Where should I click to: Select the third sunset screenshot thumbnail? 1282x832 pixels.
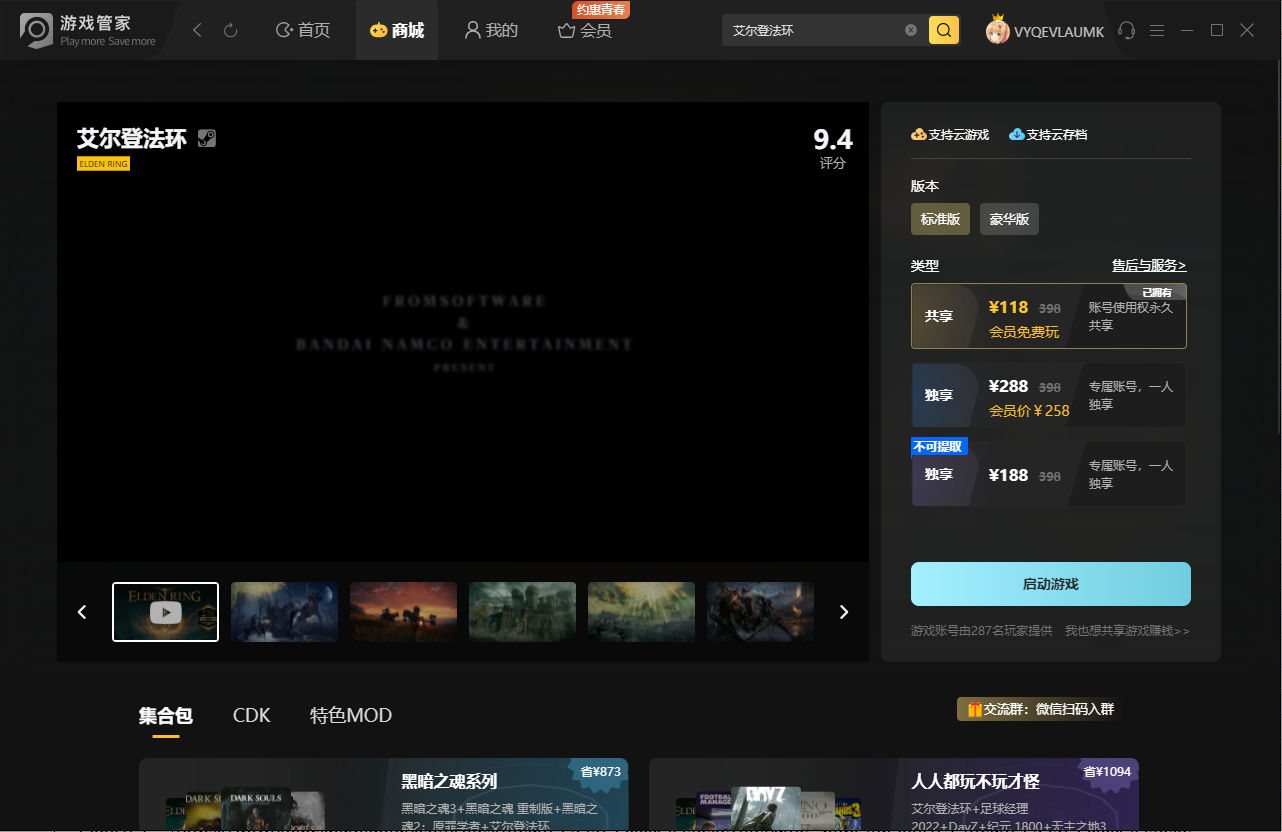tap(403, 612)
